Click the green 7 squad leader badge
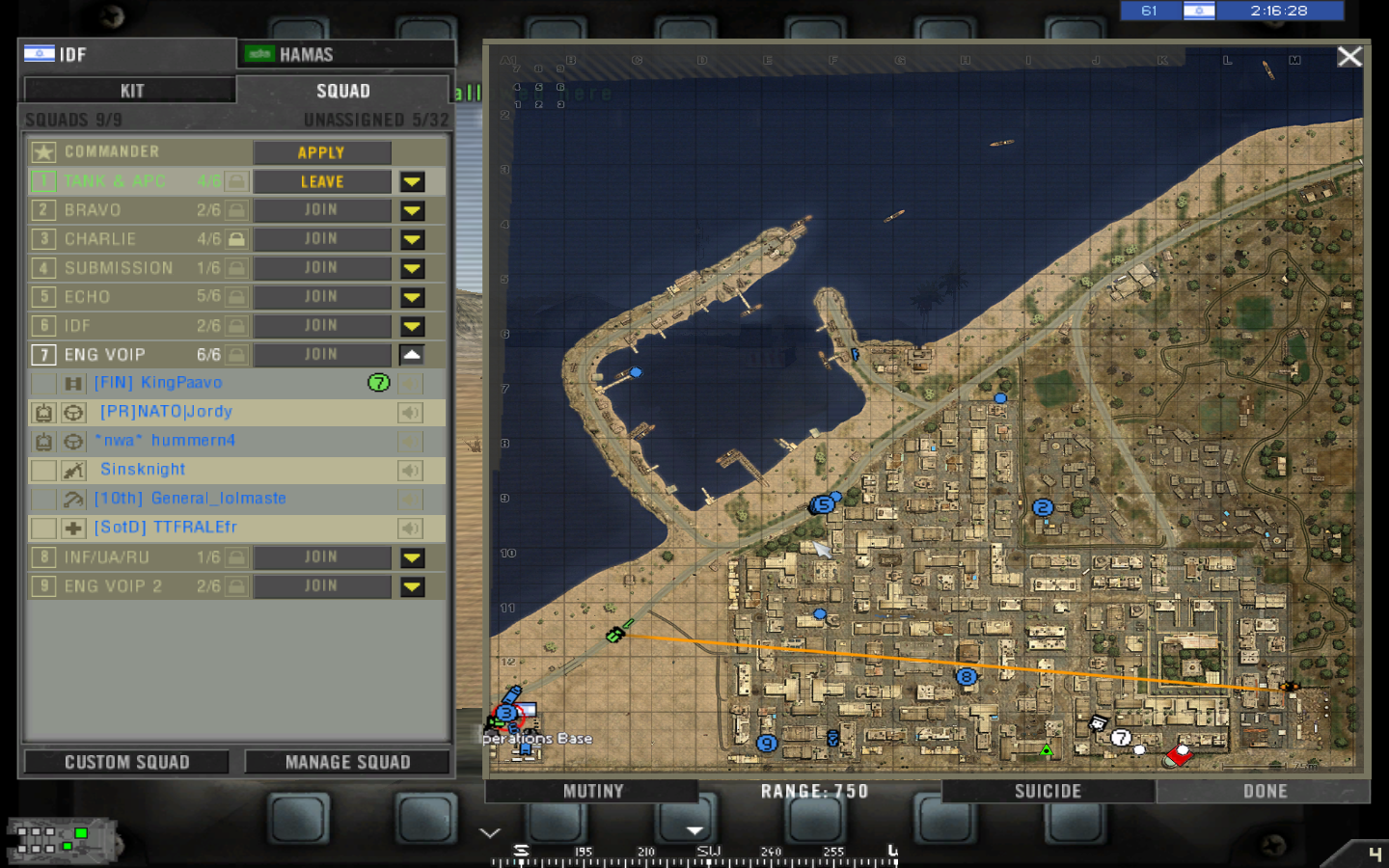Image resolution: width=1389 pixels, height=868 pixels. (379, 383)
